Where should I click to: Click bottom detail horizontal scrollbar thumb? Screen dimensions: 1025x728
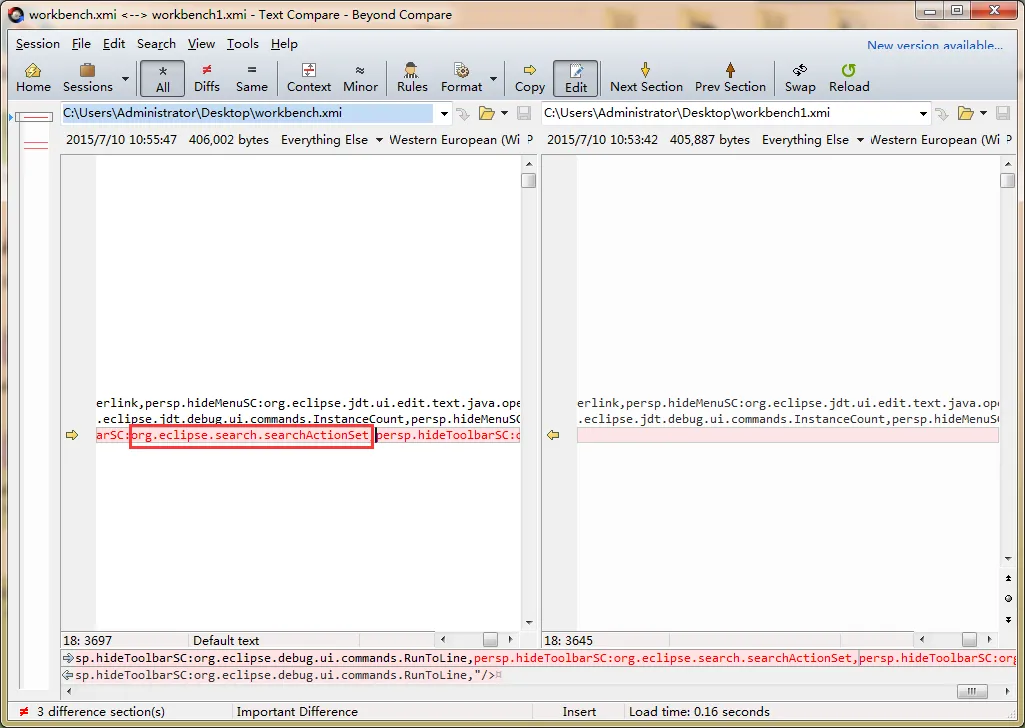(x=972, y=691)
